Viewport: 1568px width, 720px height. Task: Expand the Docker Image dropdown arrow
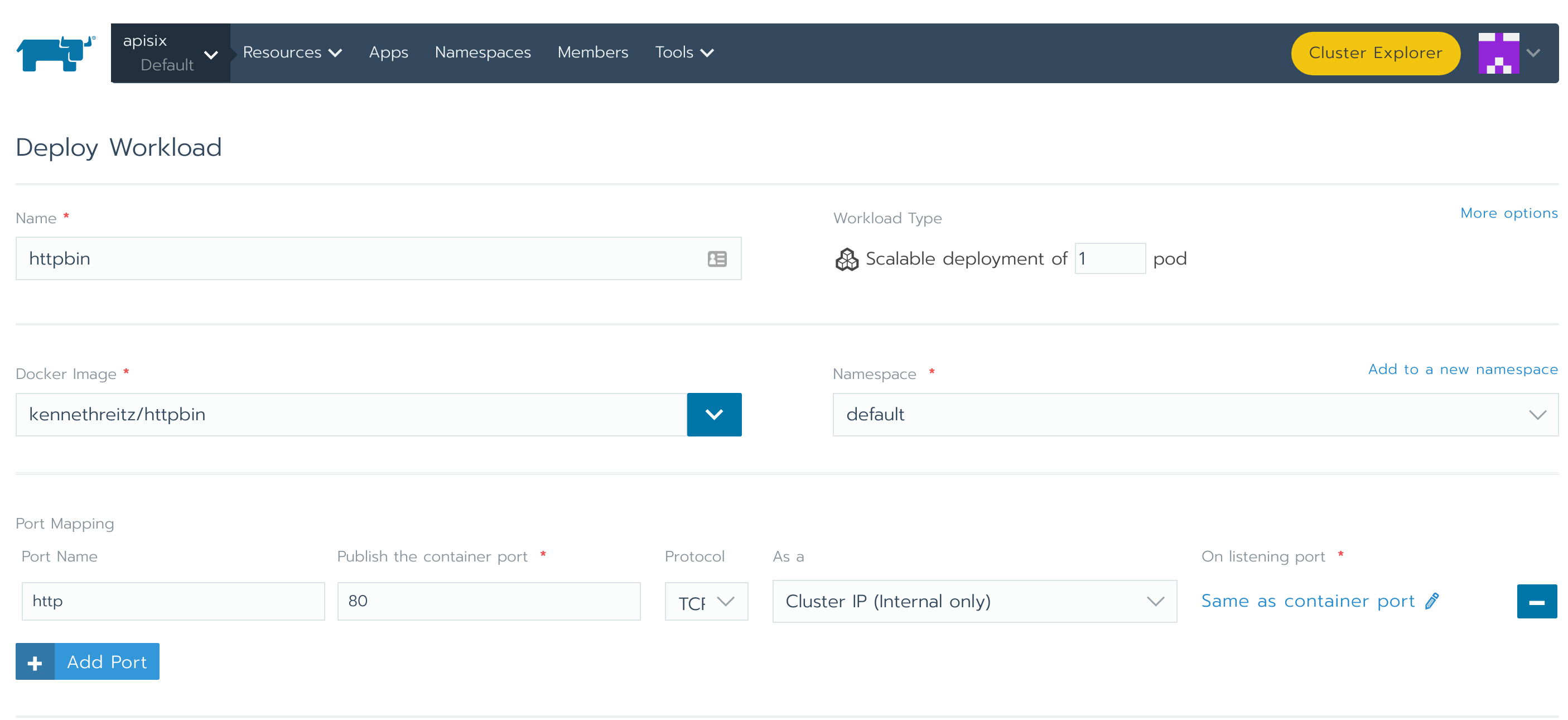(713, 414)
